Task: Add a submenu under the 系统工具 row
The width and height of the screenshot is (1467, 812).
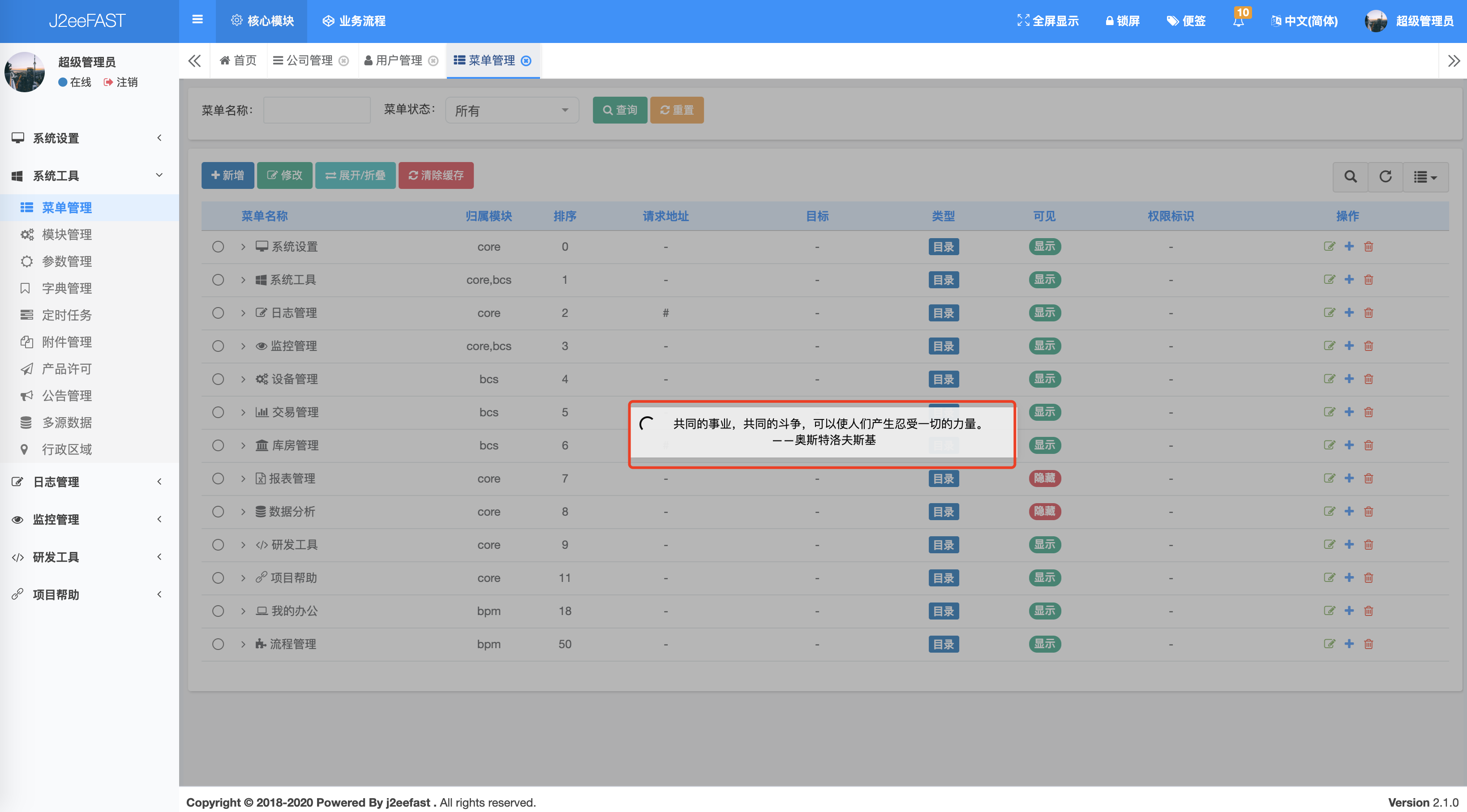Action: pyautogui.click(x=1349, y=280)
